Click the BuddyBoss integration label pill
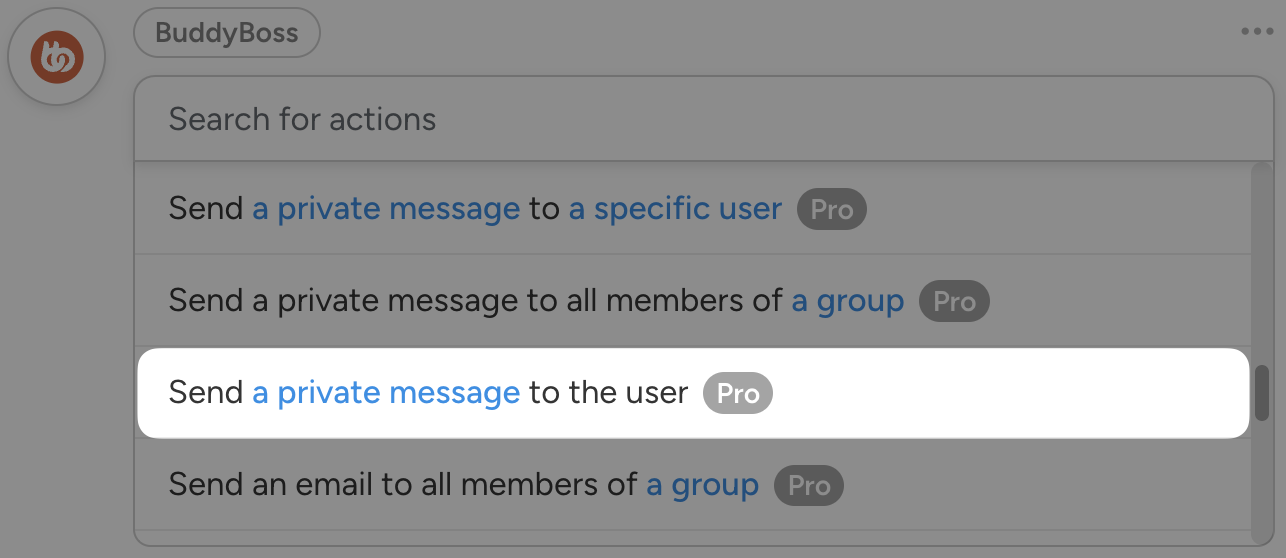This screenshot has width=1286, height=558. click(x=227, y=33)
